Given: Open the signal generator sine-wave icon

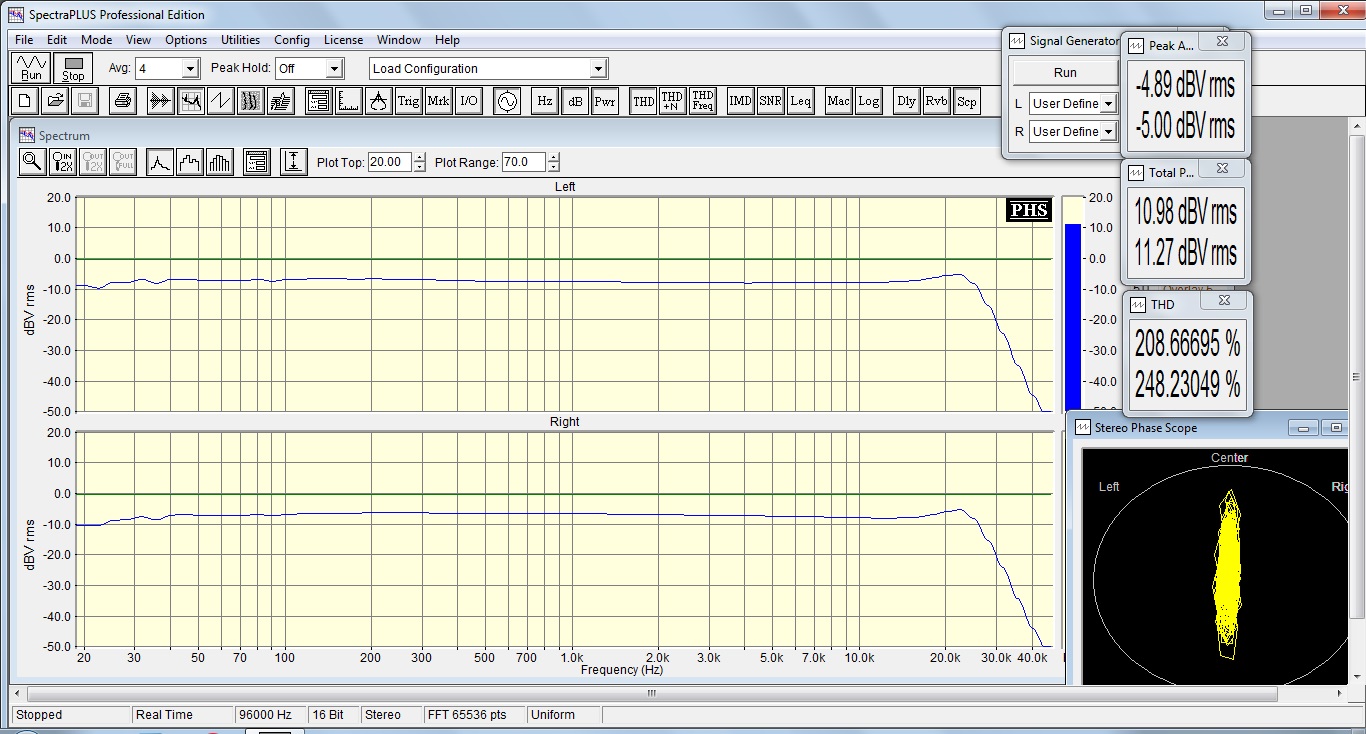Looking at the screenshot, I should tap(507, 101).
